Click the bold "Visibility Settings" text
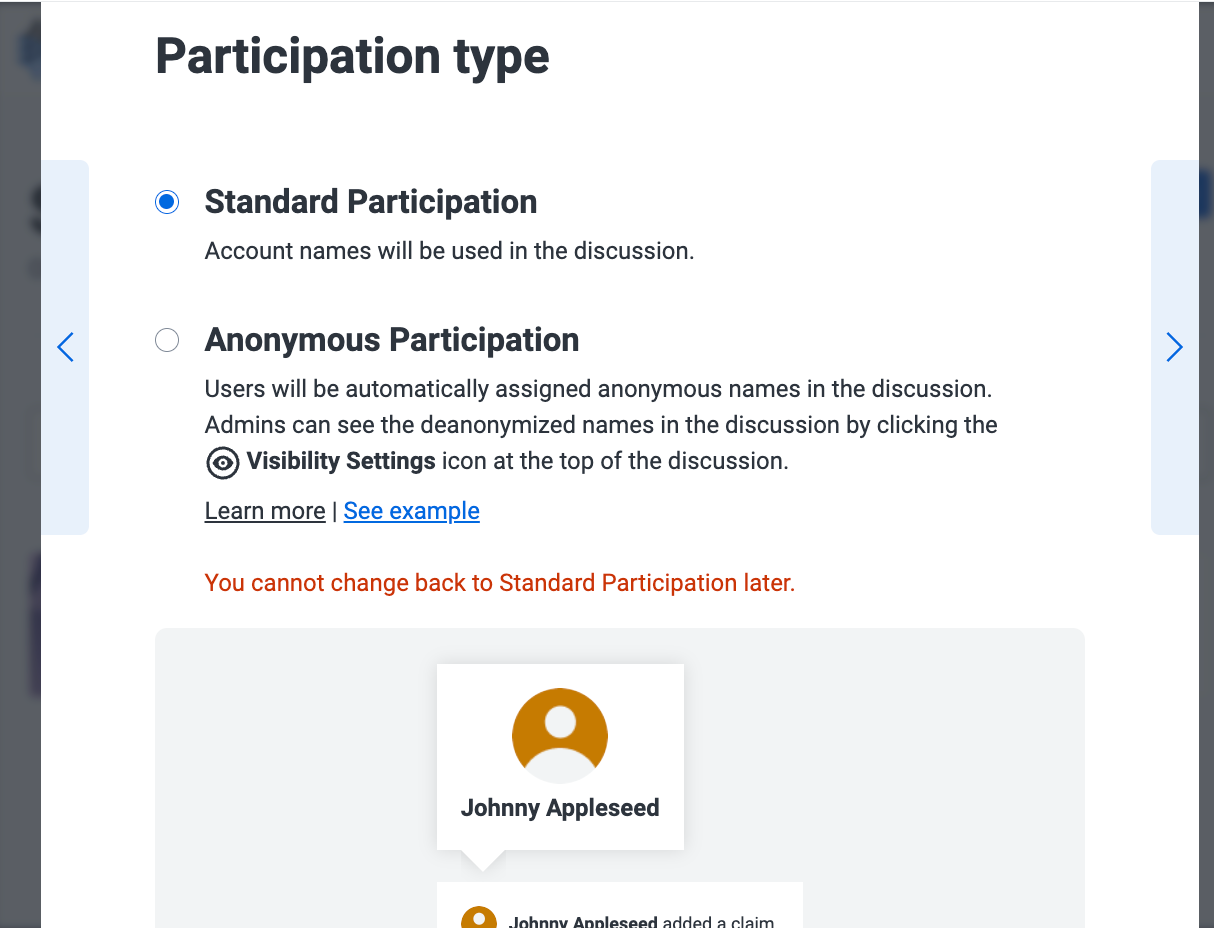 (340, 461)
